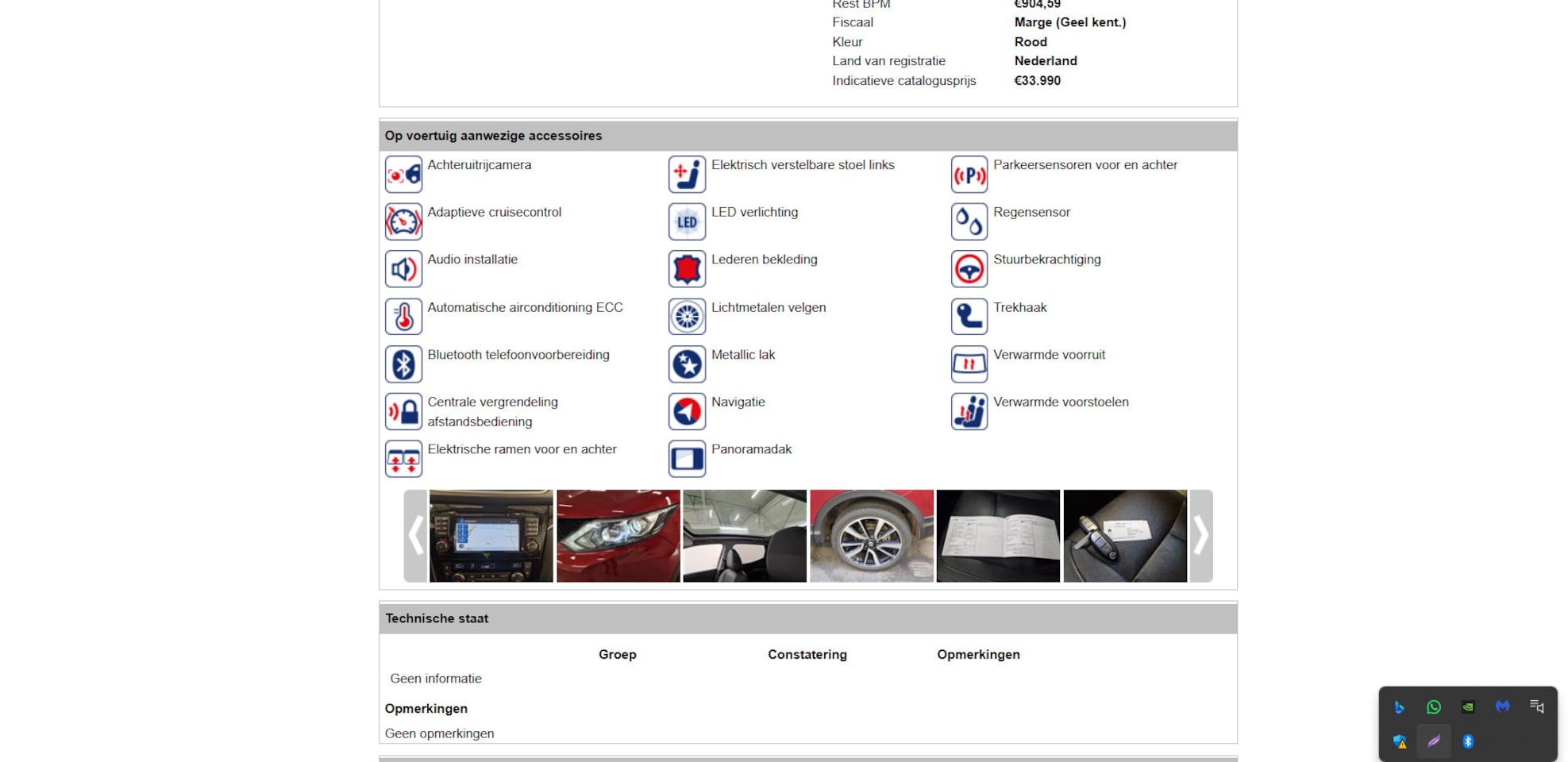The image size is (1568, 762).
Task: Open the red headlight photo thumbnail
Action: tap(618, 536)
